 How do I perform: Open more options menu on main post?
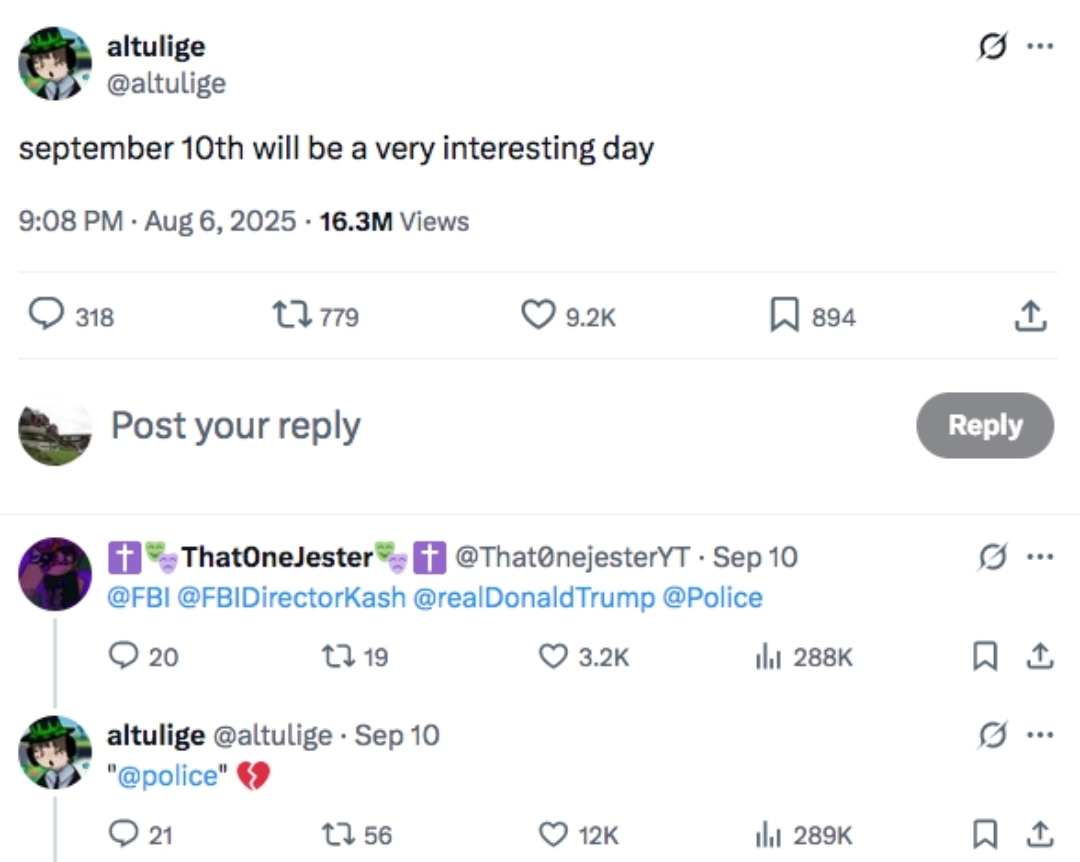(1040, 46)
